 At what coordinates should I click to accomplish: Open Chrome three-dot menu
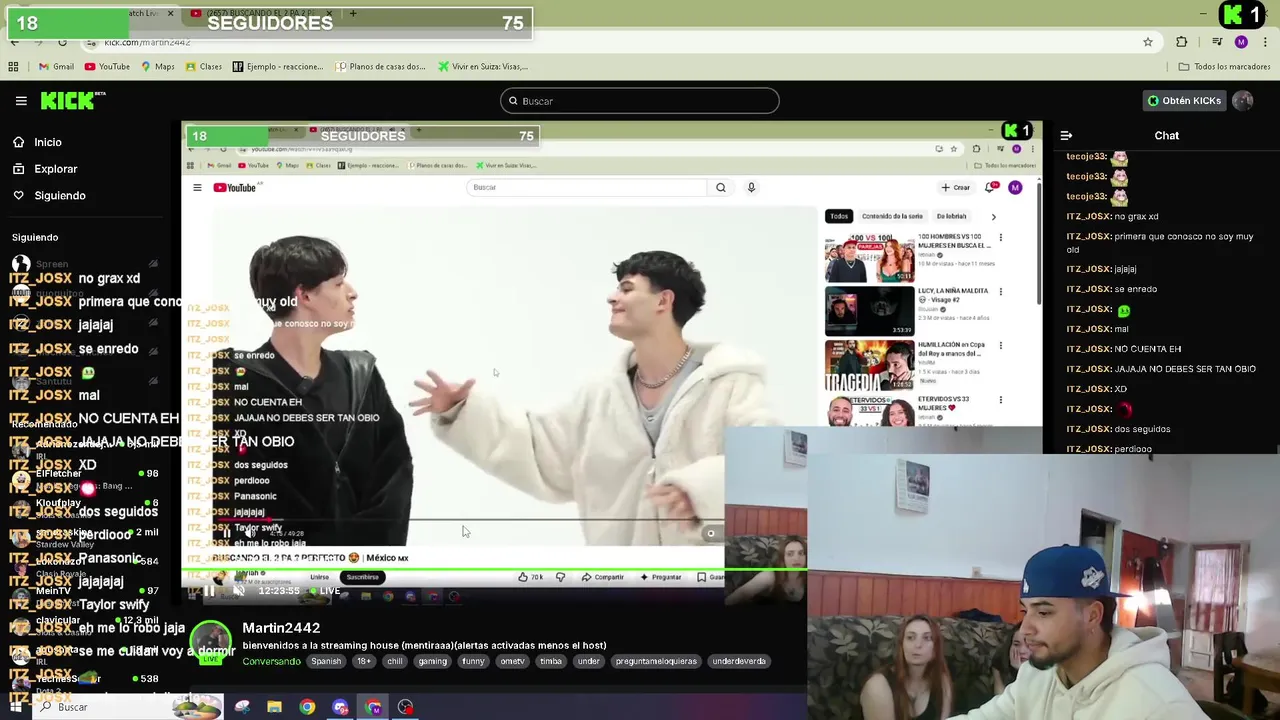point(1264,42)
